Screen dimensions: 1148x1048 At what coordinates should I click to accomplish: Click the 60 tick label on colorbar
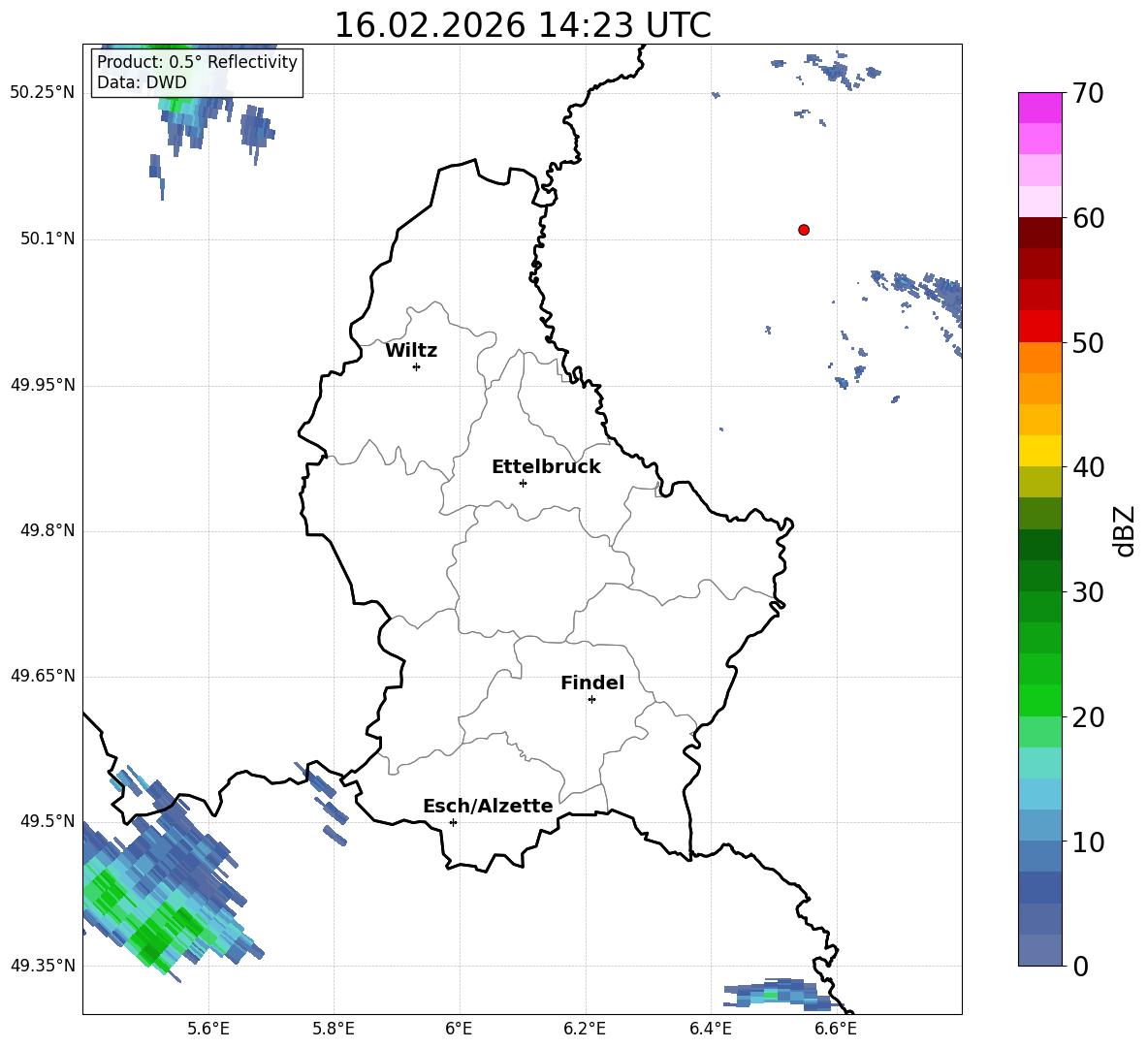coord(1088,218)
